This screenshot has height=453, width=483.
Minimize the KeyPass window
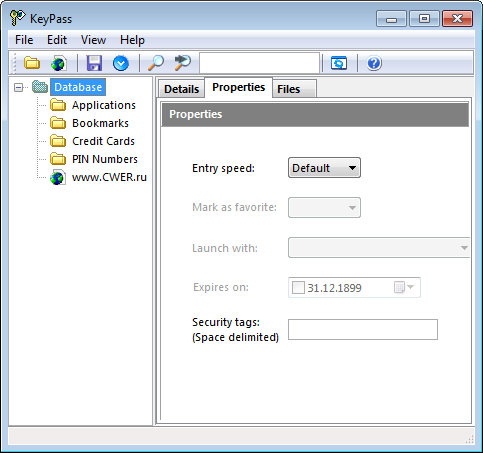(391, 18)
